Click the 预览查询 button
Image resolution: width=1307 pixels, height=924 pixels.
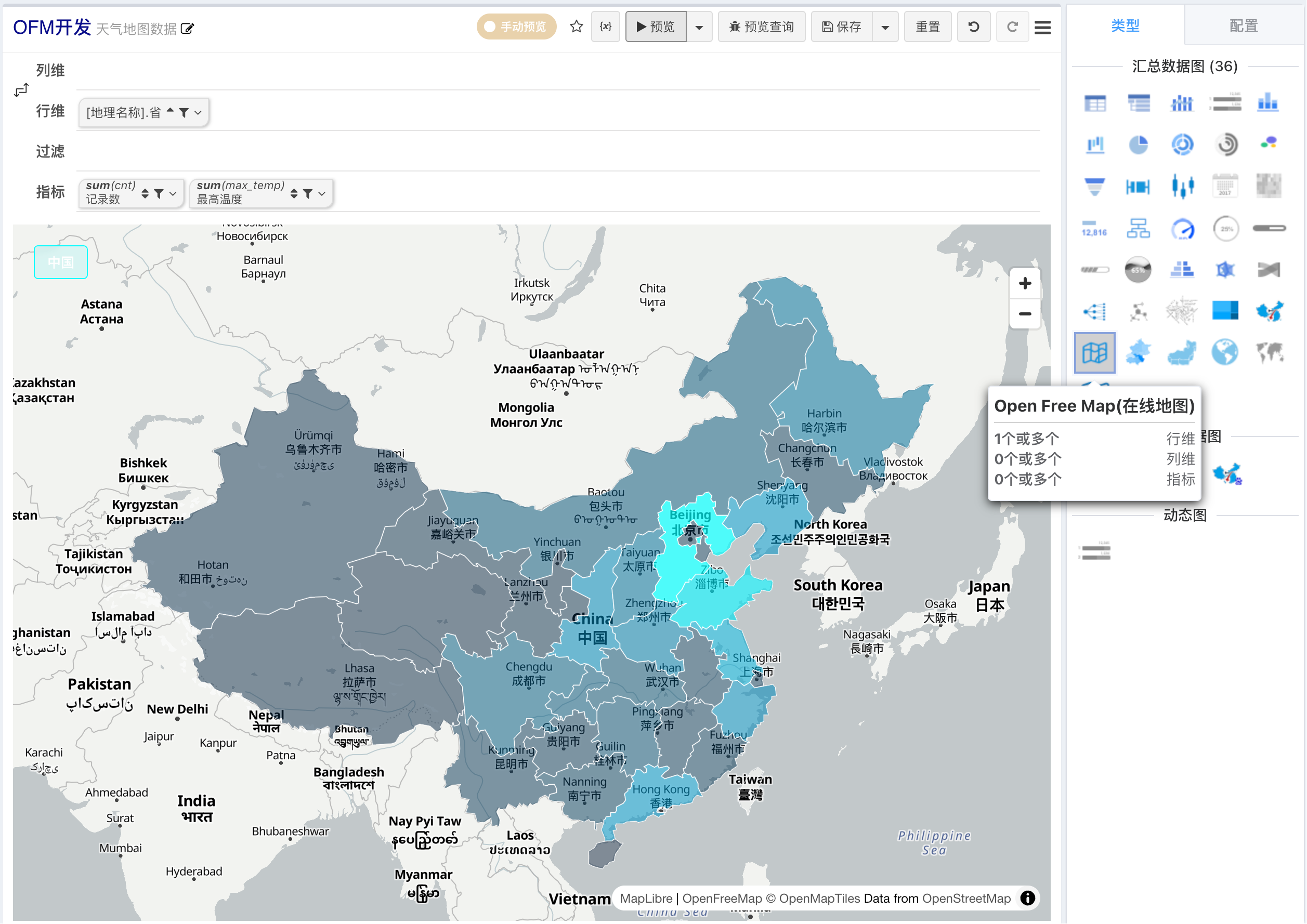[762, 28]
